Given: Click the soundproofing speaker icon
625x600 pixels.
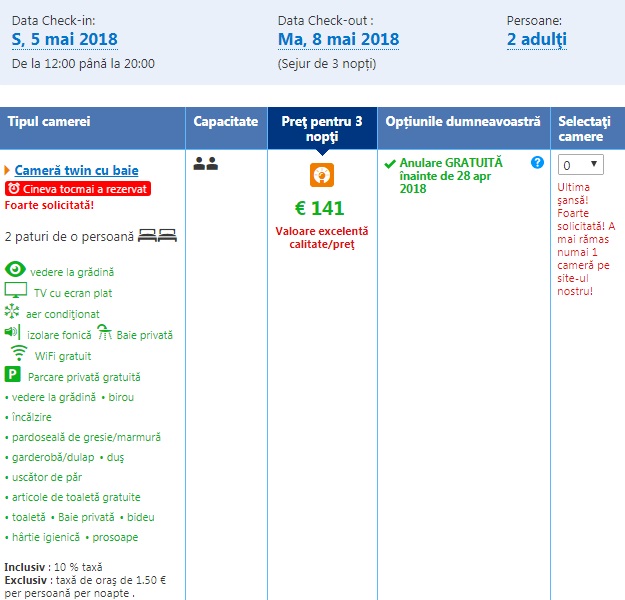Looking at the screenshot, I should (12, 332).
